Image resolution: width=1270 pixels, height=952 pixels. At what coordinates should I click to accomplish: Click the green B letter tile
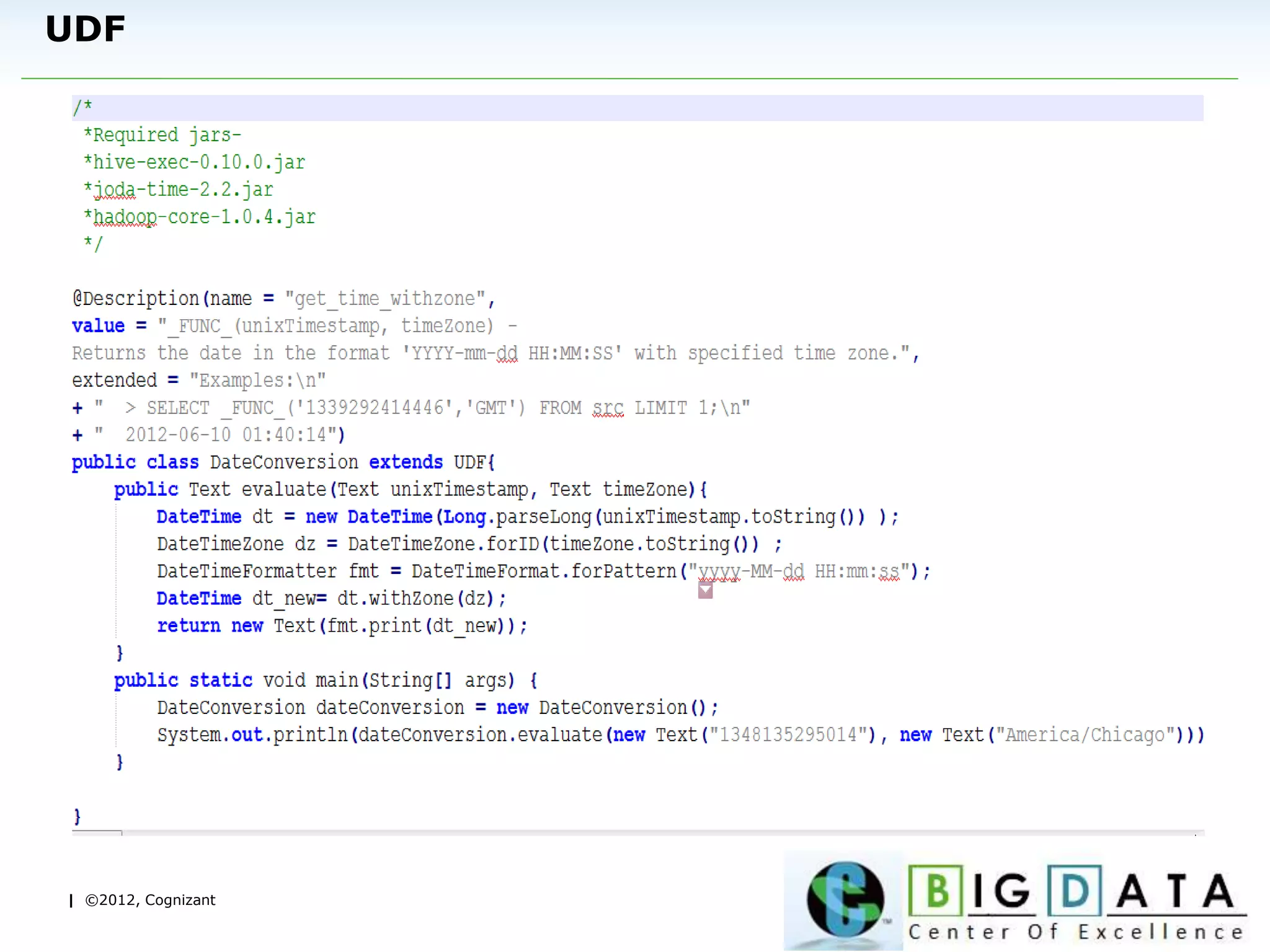click(x=936, y=891)
